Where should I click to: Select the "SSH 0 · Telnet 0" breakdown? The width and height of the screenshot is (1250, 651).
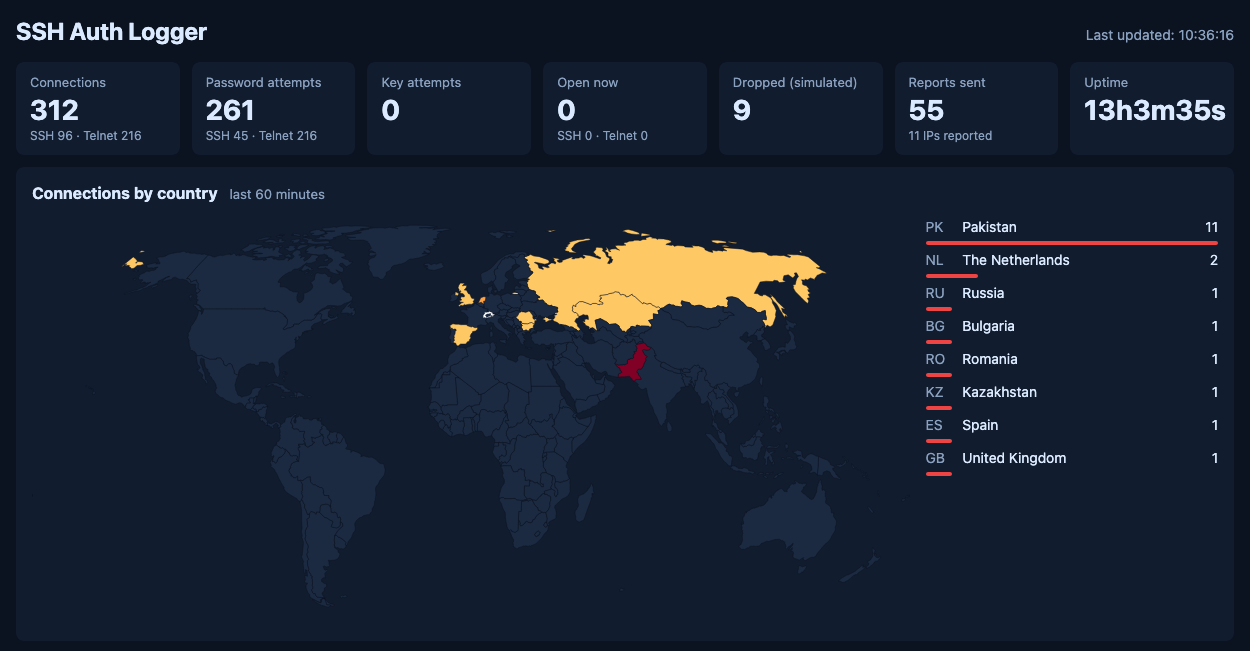click(x=602, y=136)
